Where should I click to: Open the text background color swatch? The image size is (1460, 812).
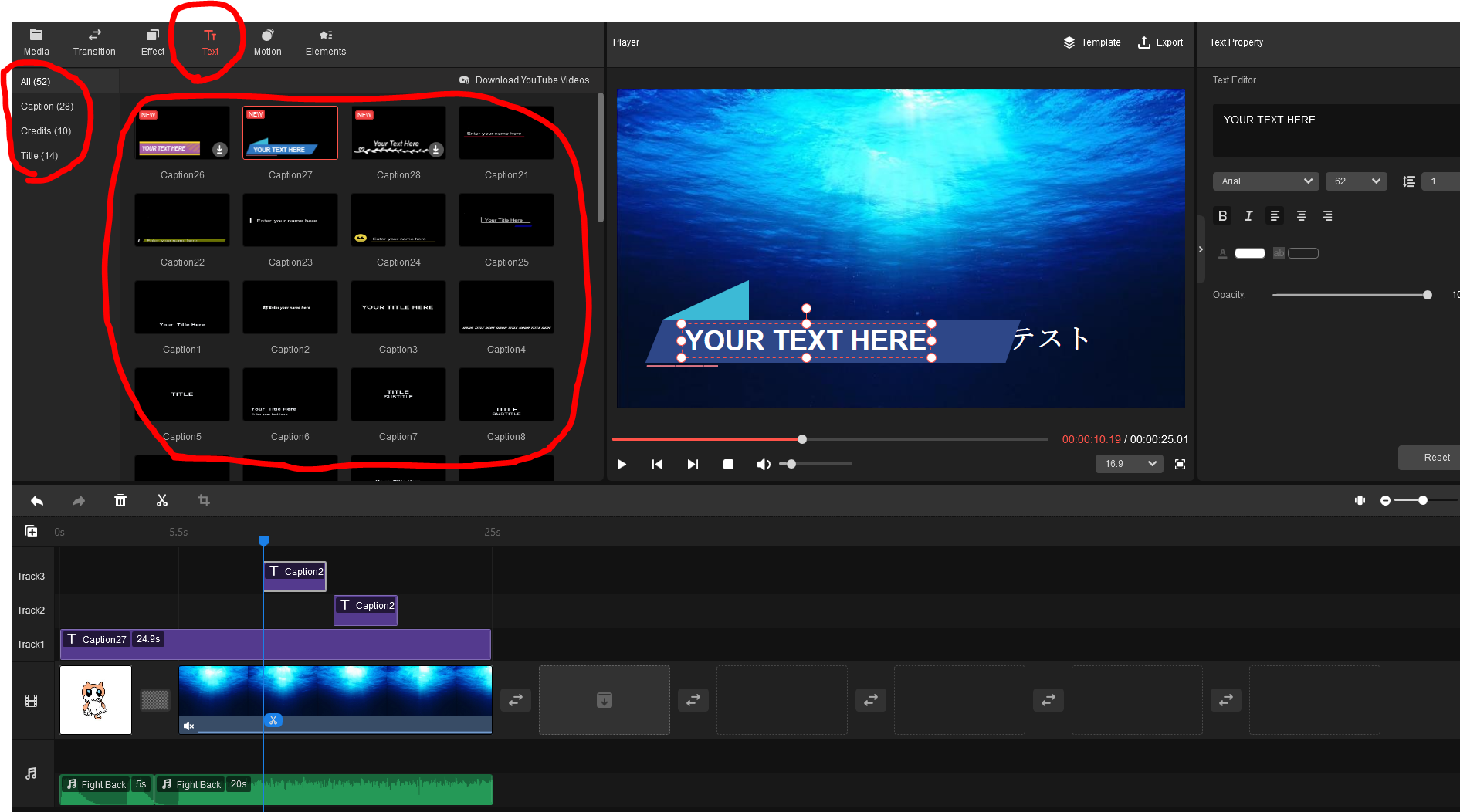coord(1303,253)
